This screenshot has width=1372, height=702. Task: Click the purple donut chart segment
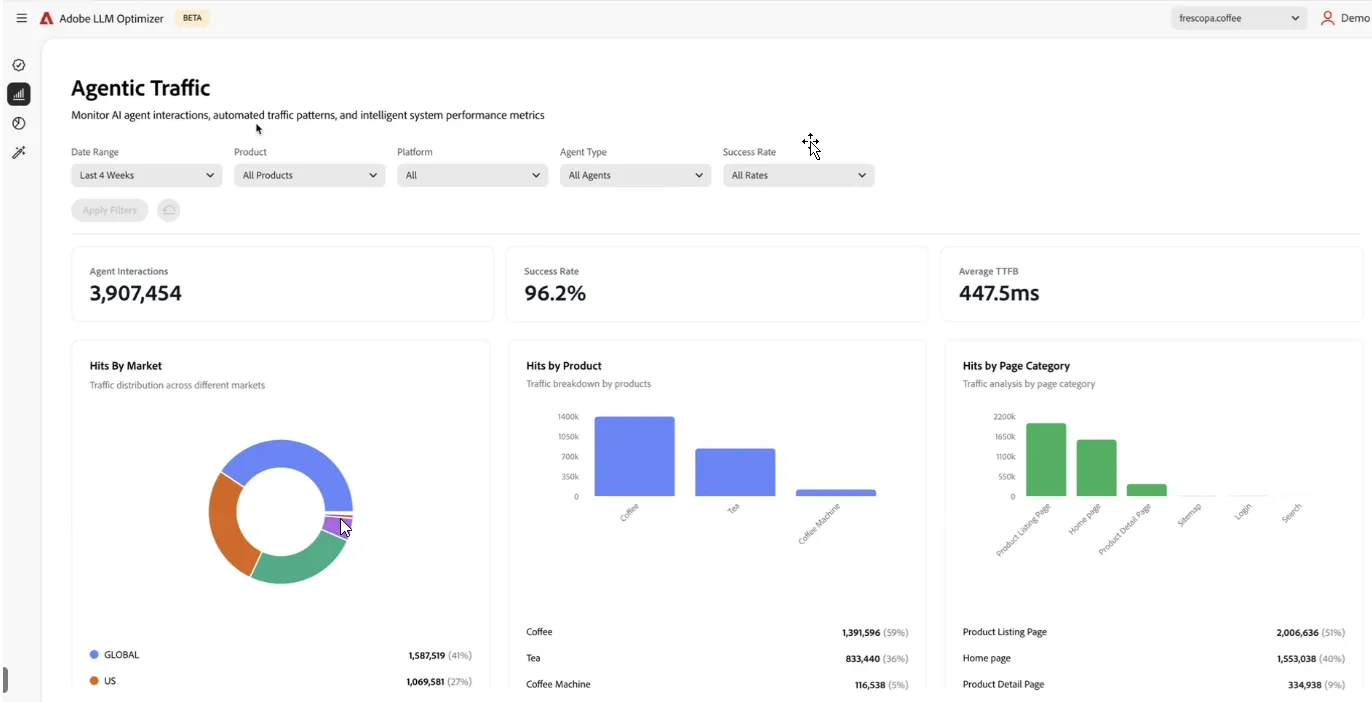[332, 525]
